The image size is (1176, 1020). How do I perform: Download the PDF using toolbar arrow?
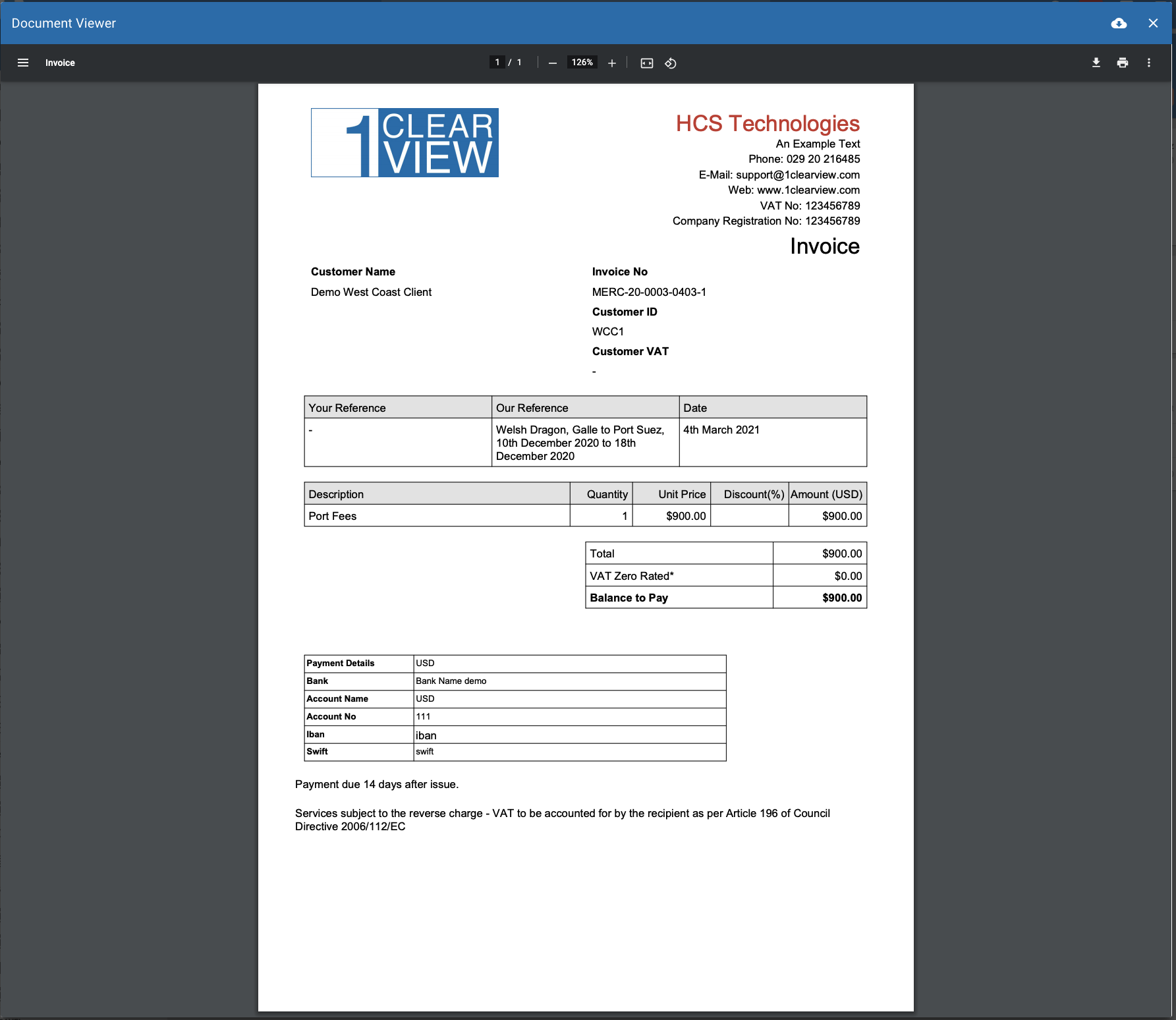tap(1096, 63)
